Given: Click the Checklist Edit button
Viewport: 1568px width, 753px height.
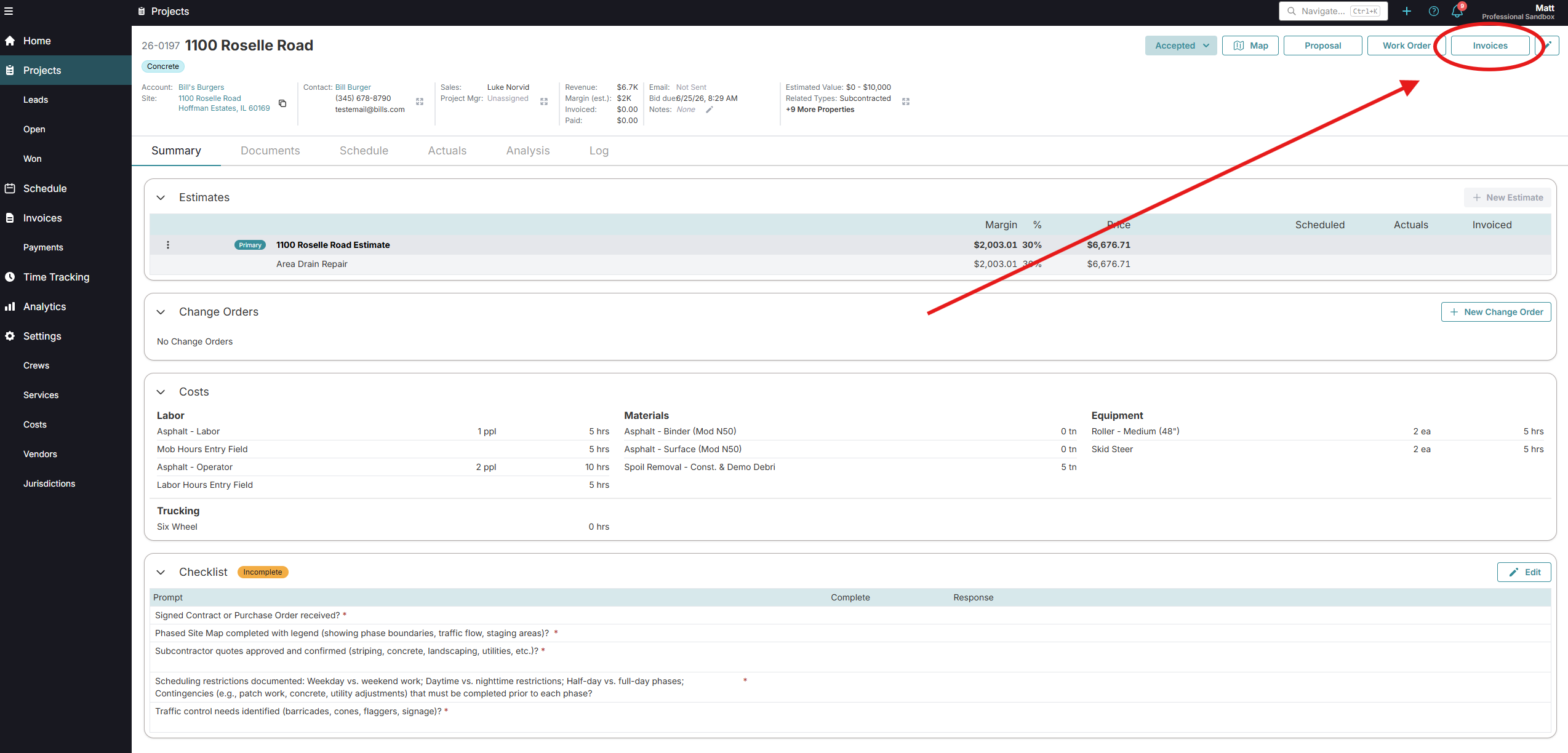Looking at the screenshot, I should pyautogui.click(x=1524, y=572).
